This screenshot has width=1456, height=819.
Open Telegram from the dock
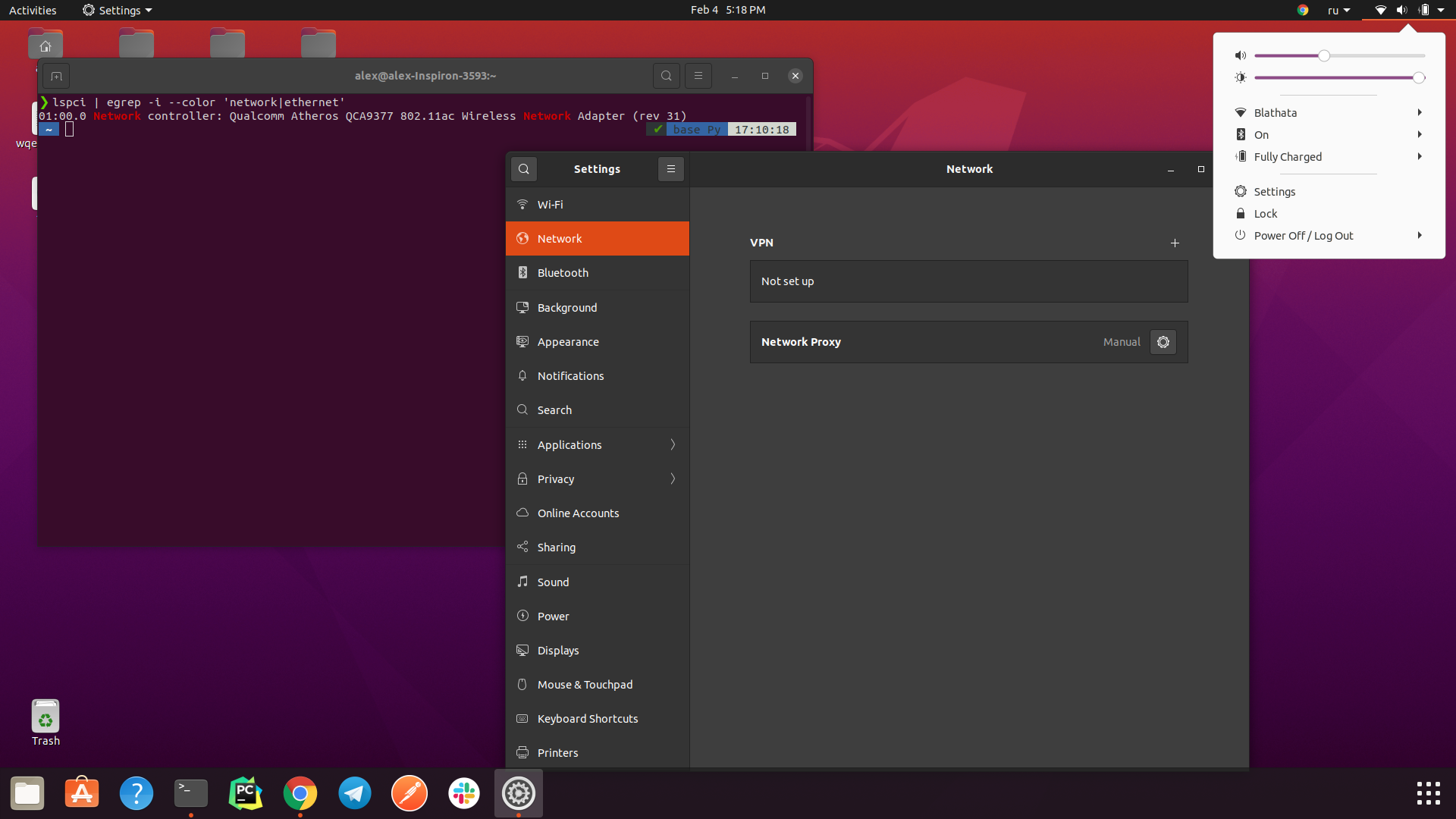coord(355,793)
